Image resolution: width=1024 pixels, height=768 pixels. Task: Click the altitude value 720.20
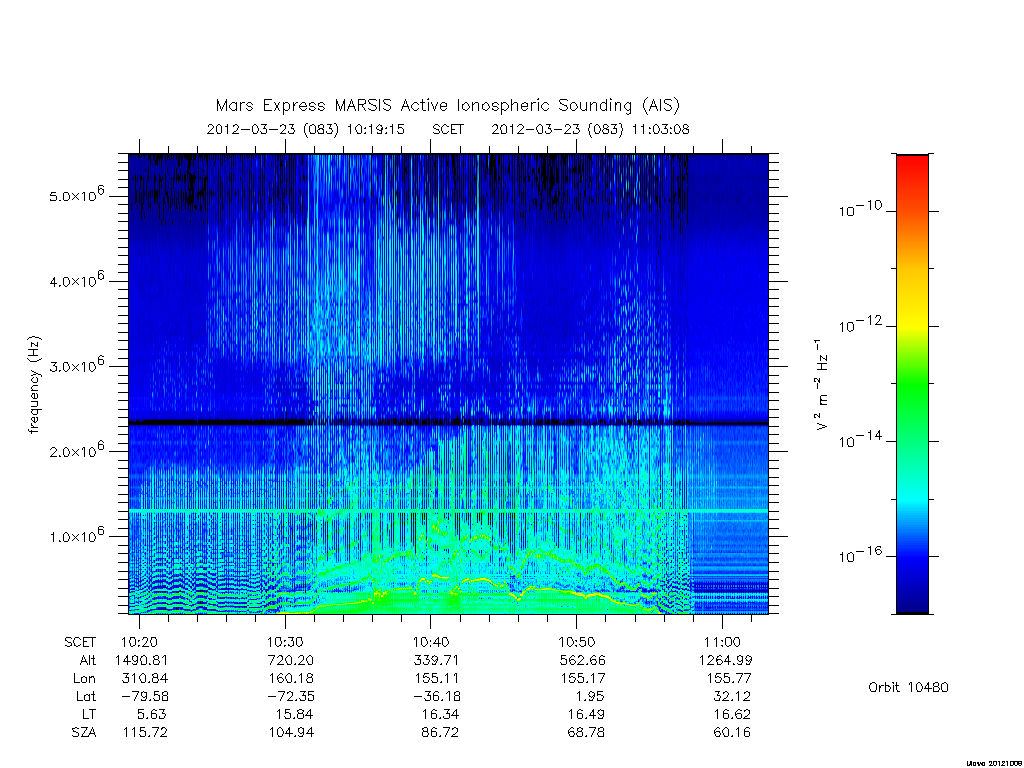click(x=291, y=660)
